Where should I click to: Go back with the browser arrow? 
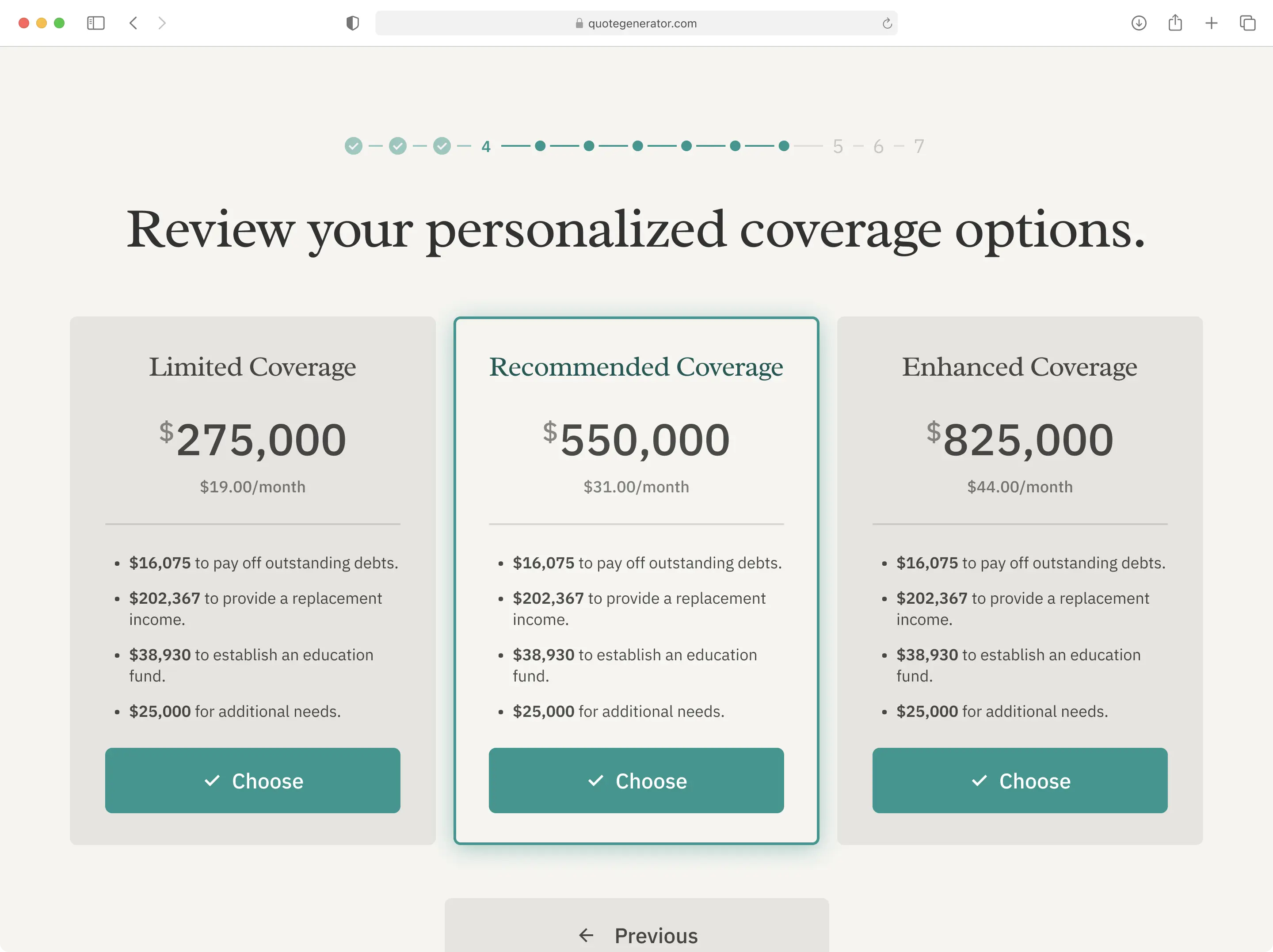tap(133, 23)
